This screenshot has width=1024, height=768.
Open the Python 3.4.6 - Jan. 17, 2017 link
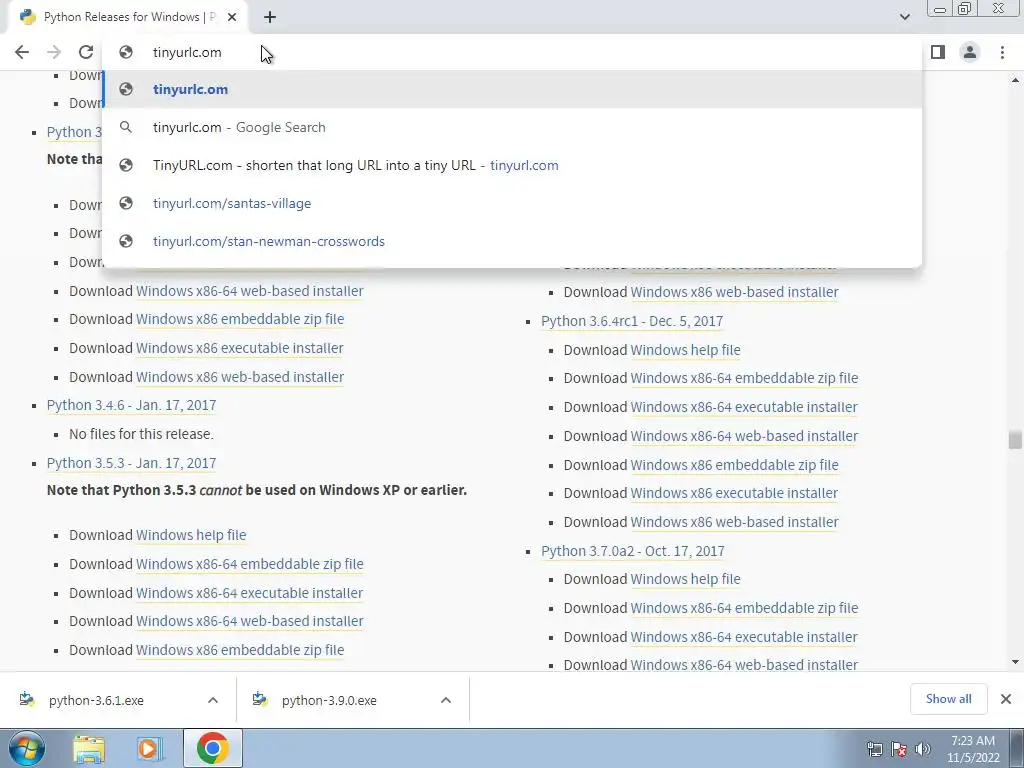(131, 405)
